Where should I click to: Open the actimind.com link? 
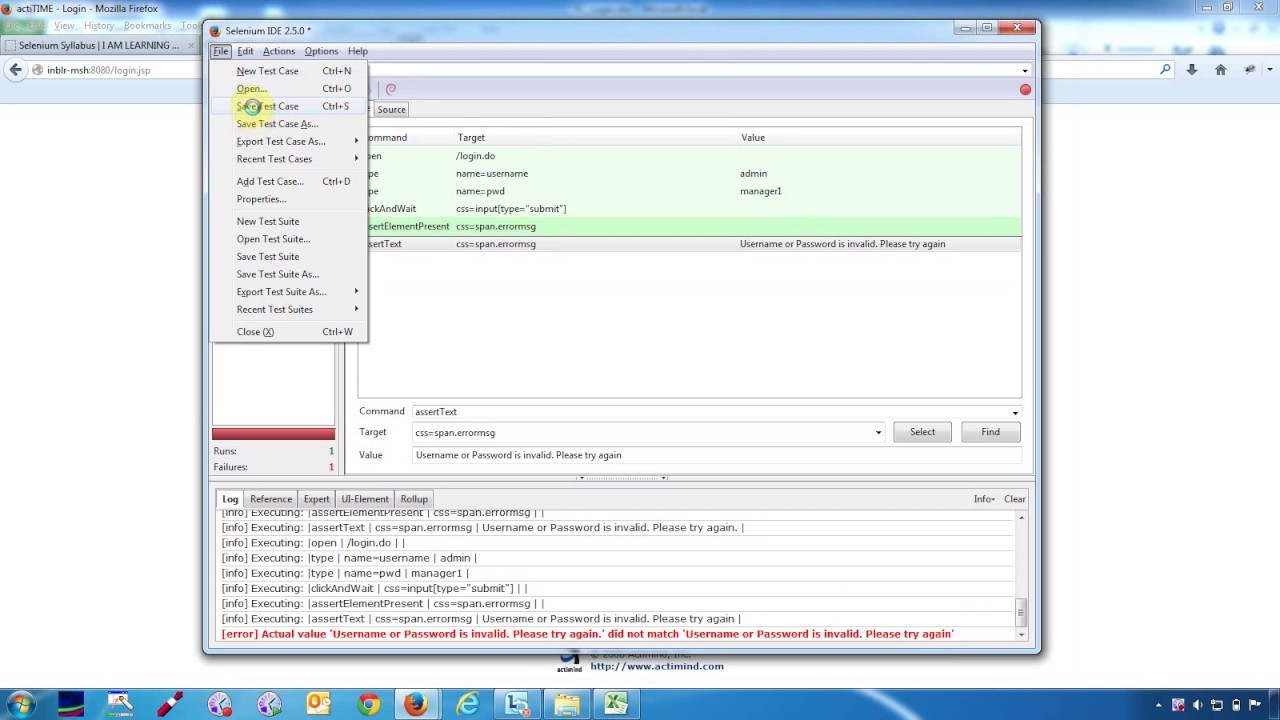click(657, 667)
